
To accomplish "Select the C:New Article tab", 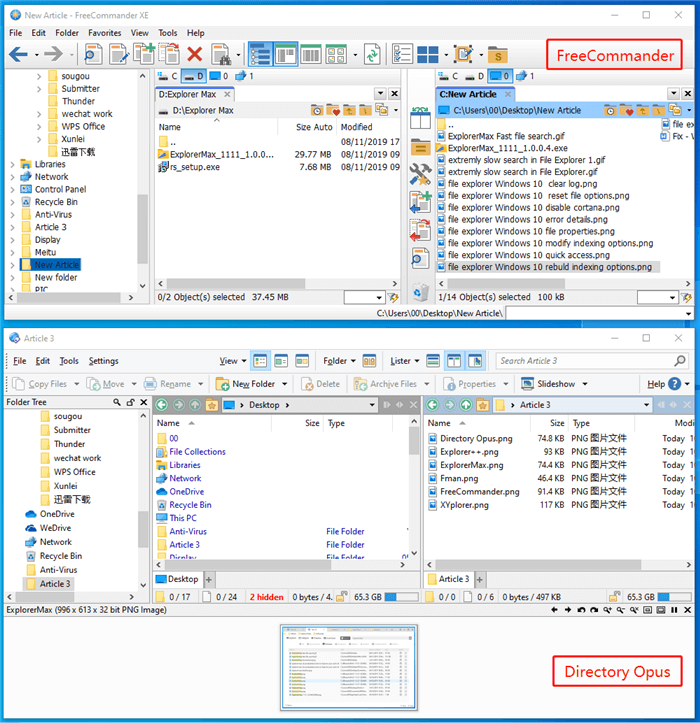I will click(x=475, y=94).
